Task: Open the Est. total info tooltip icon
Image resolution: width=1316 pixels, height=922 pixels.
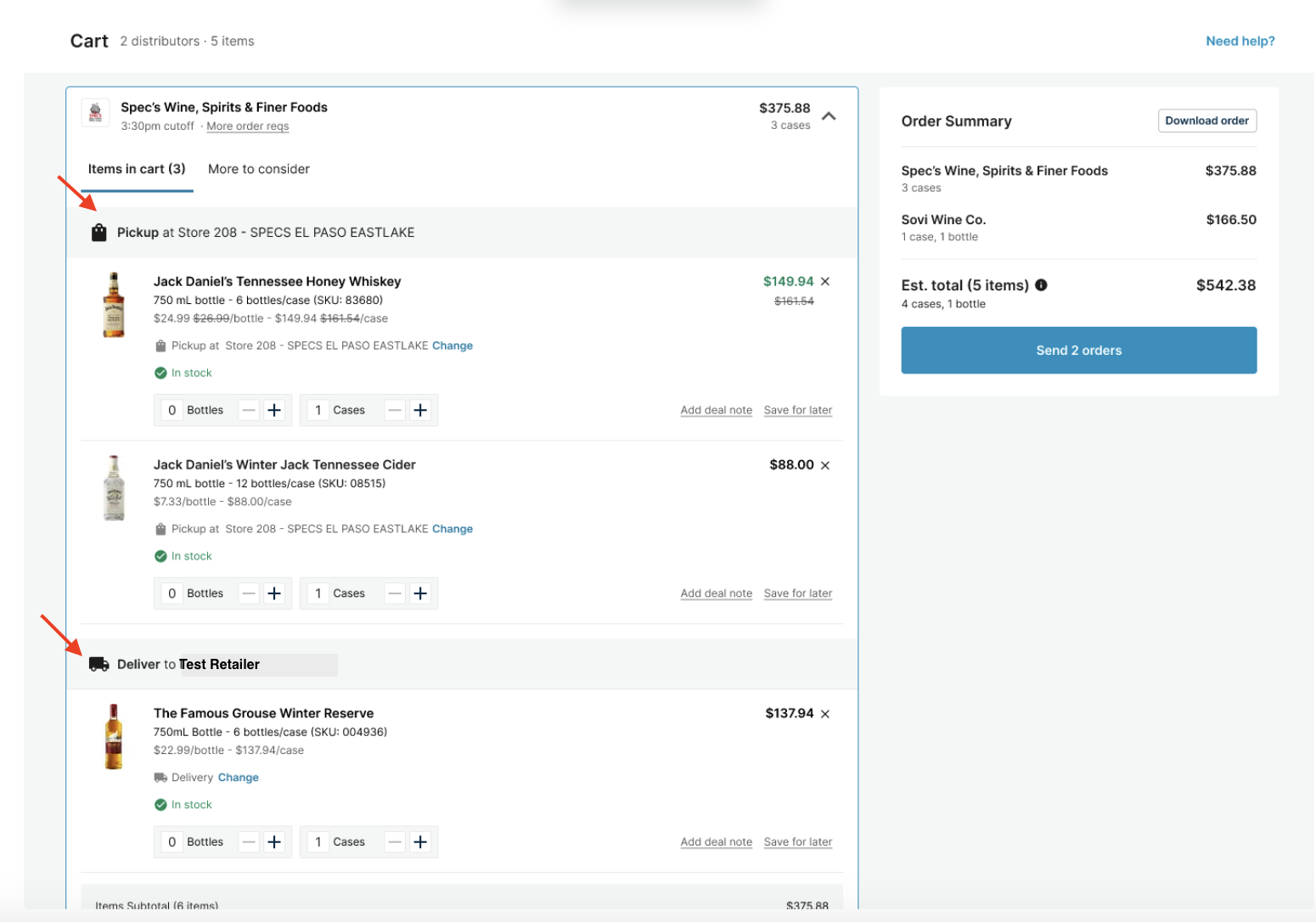Action: pos(1042,285)
